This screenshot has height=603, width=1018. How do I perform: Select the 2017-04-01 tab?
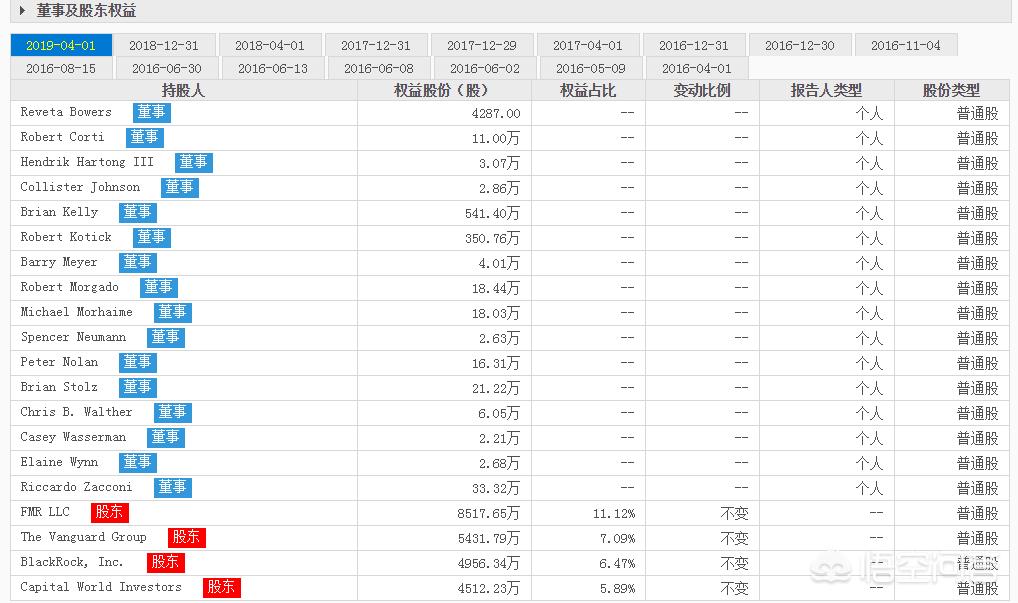click(588, 45)
